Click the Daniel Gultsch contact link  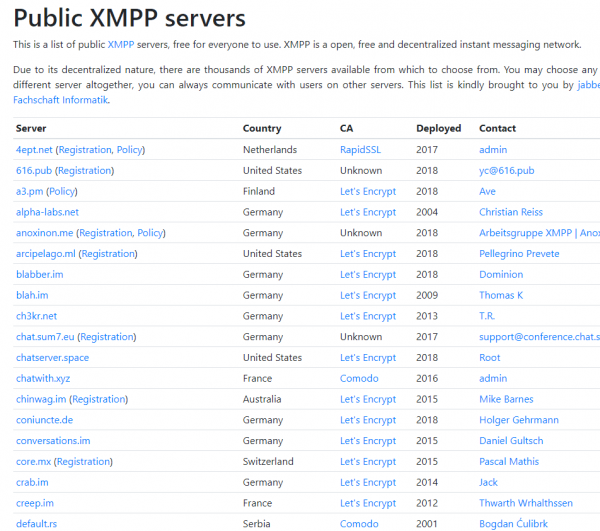(511, 441)
